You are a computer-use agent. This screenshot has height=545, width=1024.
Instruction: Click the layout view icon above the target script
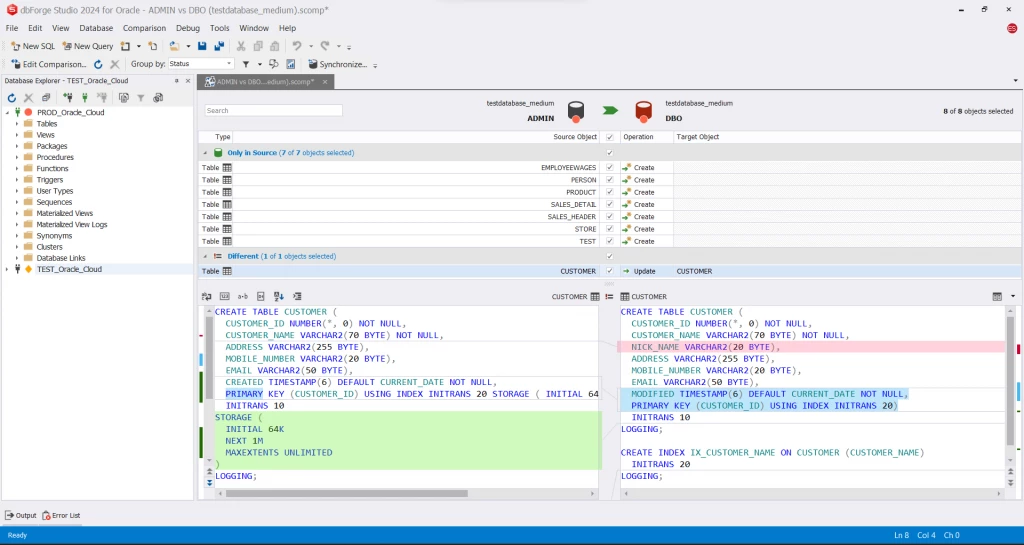997,296
